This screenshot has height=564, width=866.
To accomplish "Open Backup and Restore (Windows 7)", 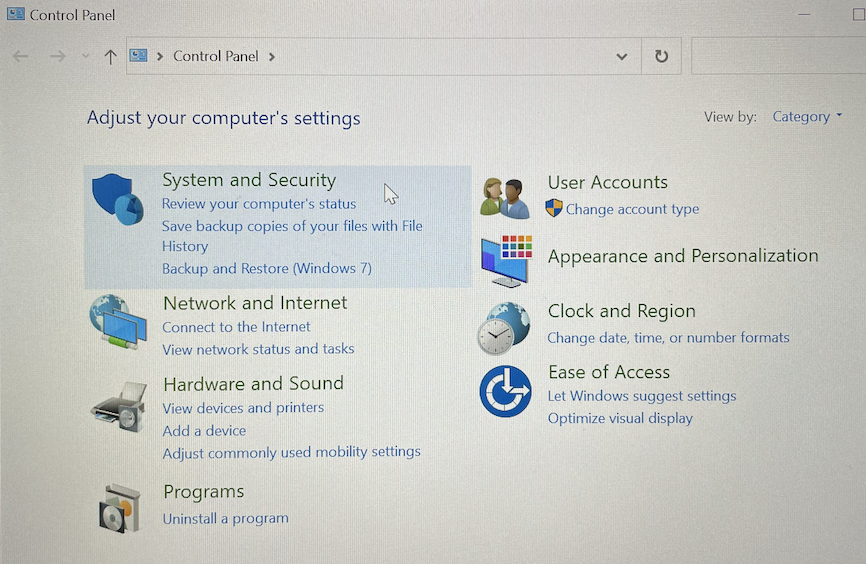I will point(267,268).
